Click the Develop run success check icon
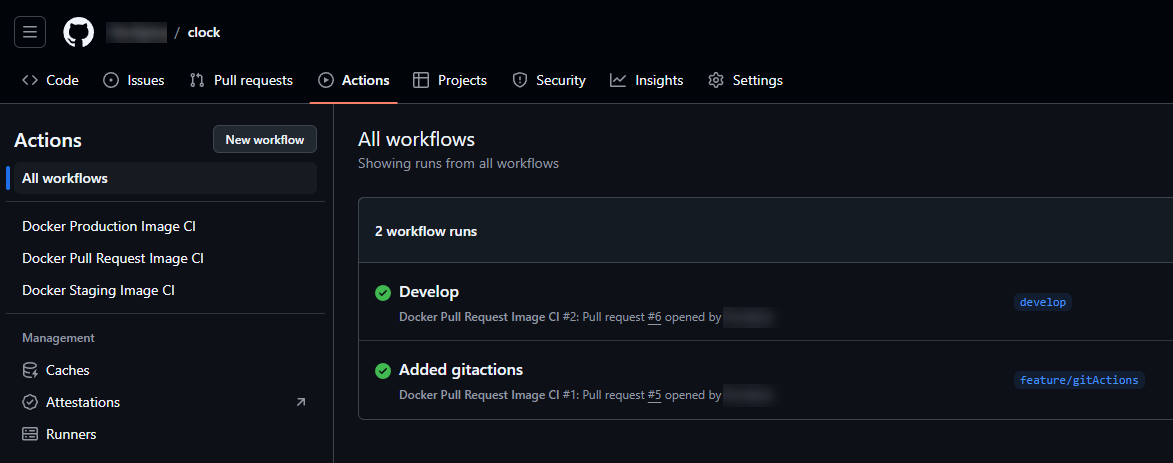Screen dimensions: 1173x463 [x=383, y=292]
